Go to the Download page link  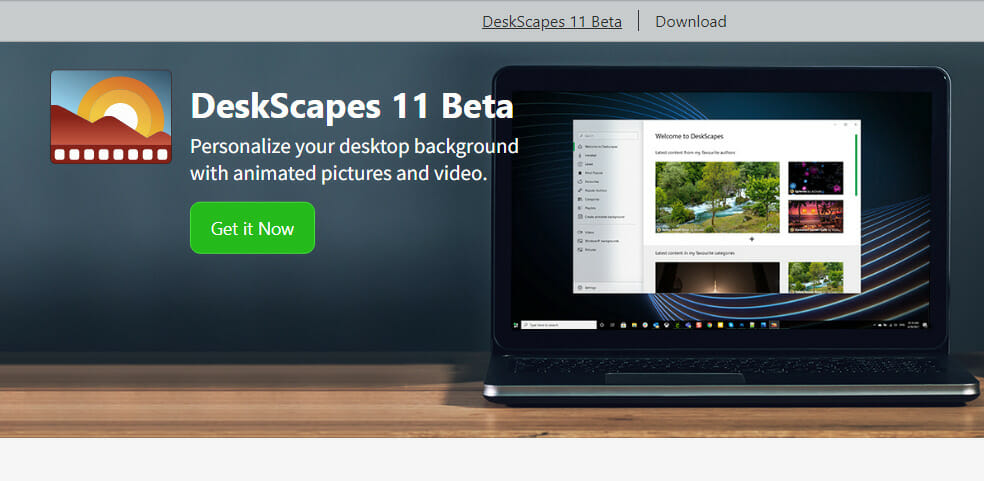690,22
